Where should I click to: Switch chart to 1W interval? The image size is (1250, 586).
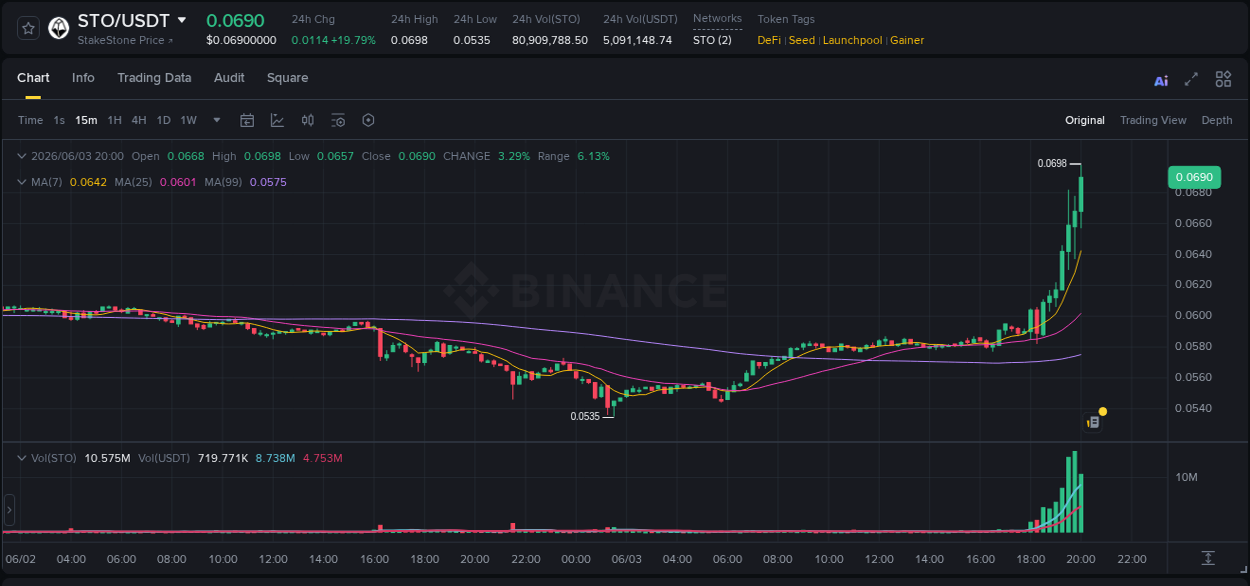pyautogui.click(x=188, y=120)
